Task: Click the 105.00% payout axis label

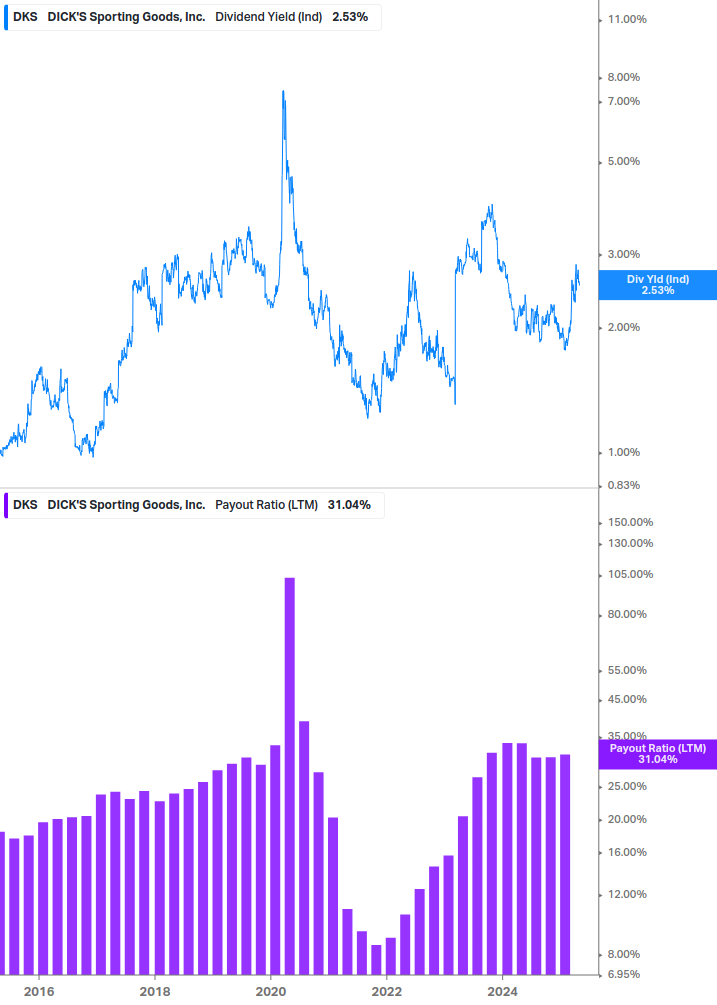Action: coord(630,574)
